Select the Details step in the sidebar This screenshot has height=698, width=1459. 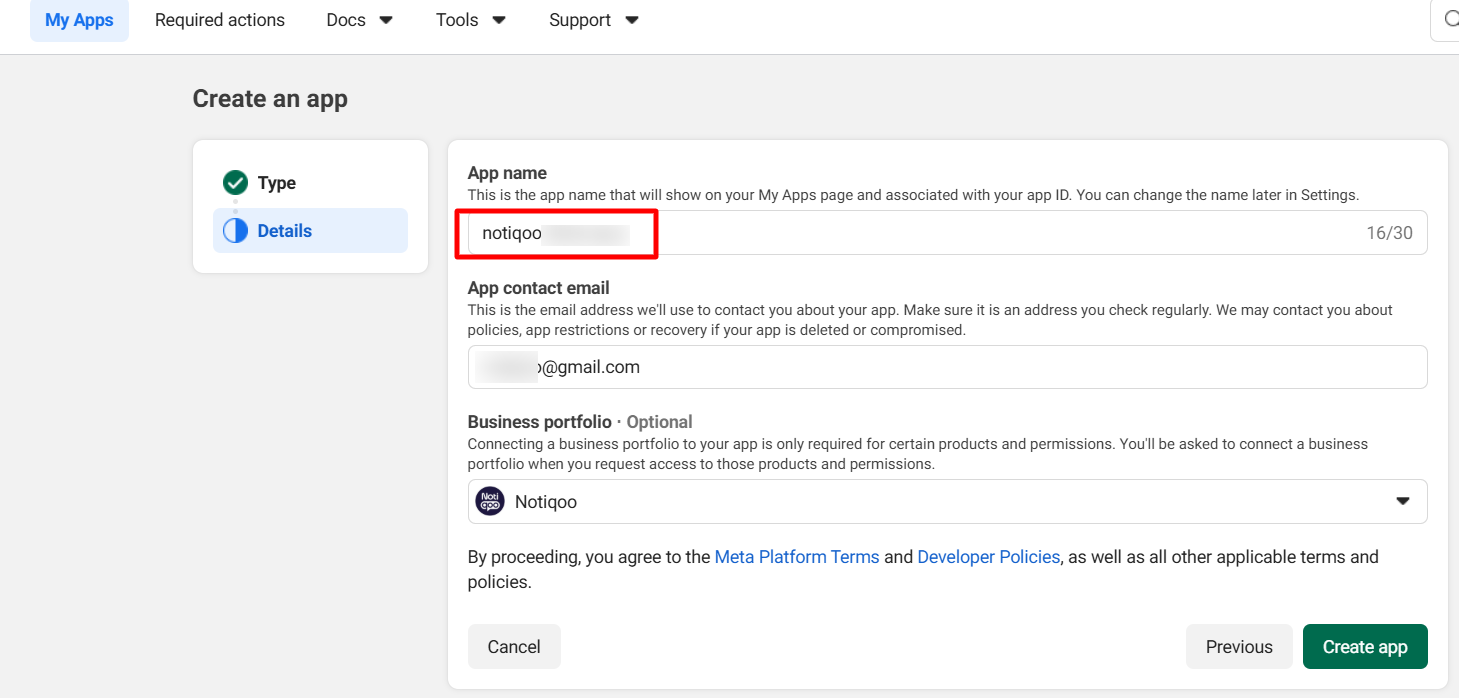click(x=284, y=230)
